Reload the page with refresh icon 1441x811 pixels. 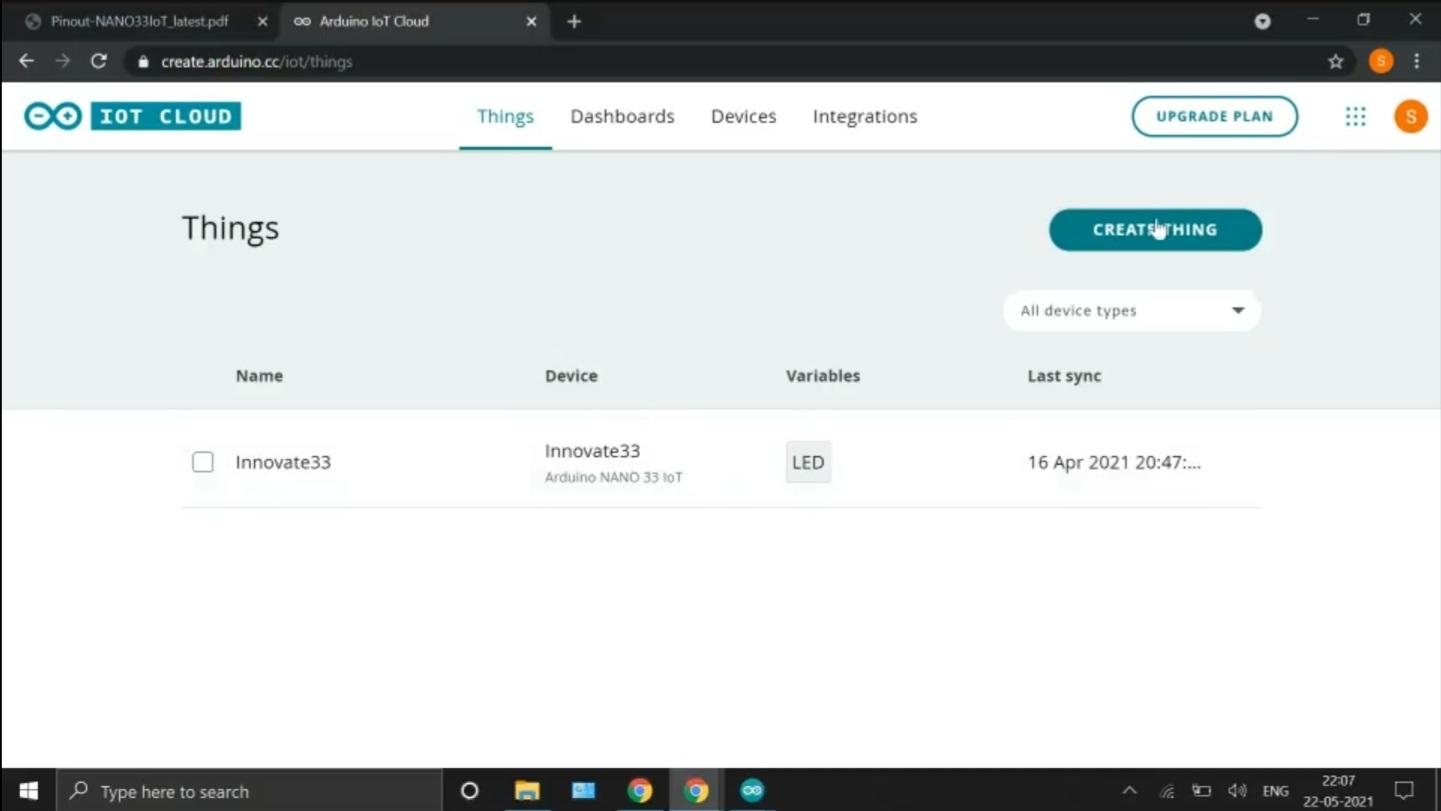pyautogui.click(x=98, y=61)
